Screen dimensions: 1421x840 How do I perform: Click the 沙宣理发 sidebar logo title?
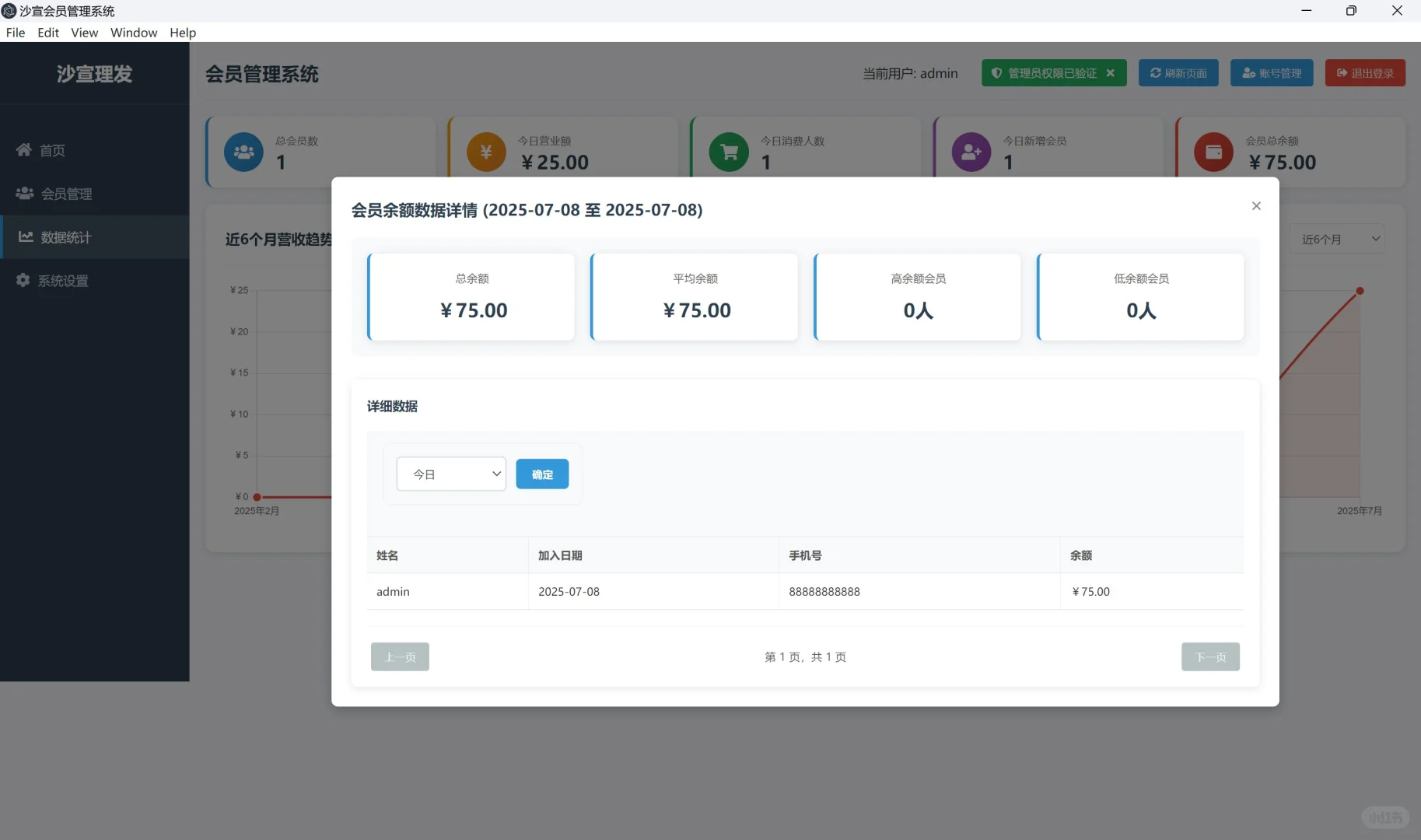[x=94, y=74]
